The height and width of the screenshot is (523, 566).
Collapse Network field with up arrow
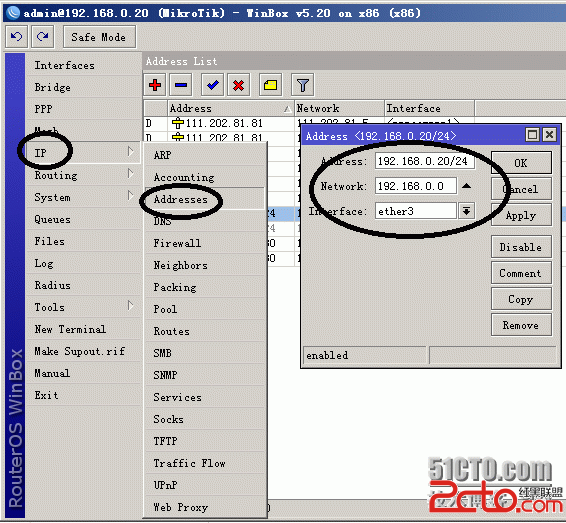click(x=466, y=186)
